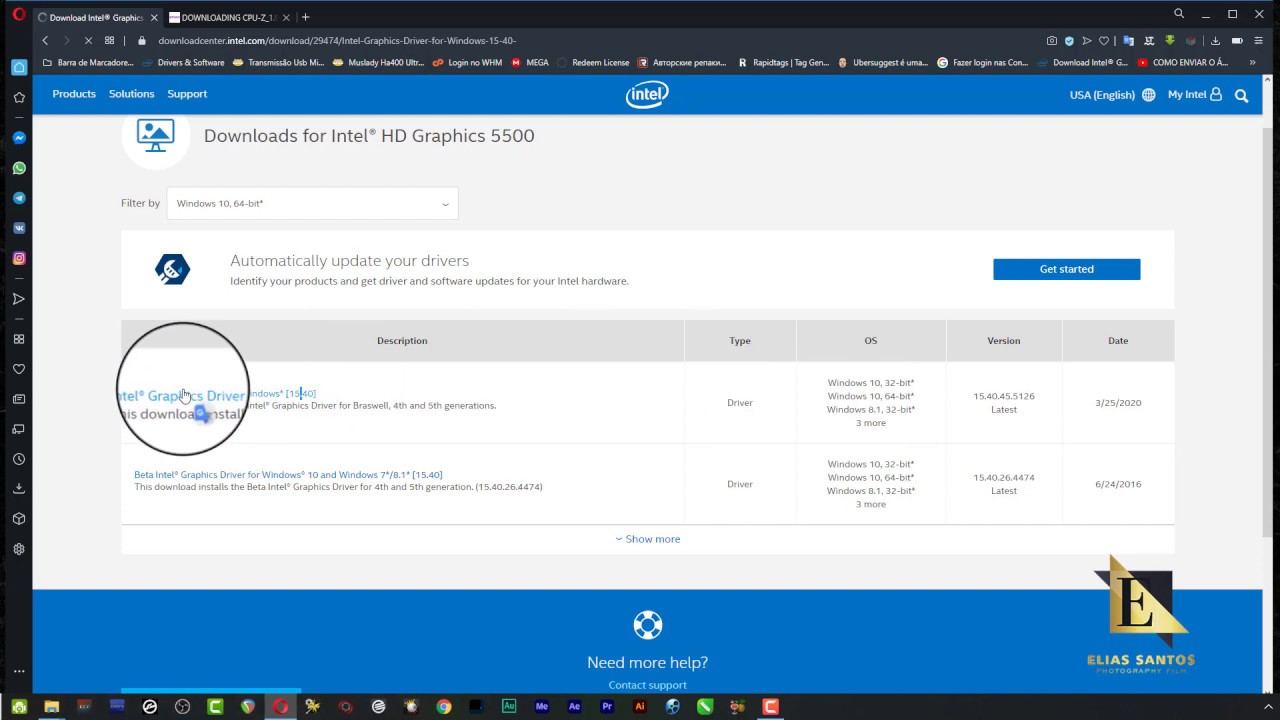1280x720 pixels.
Task: Click Get started button
Action: (1066, 269)
